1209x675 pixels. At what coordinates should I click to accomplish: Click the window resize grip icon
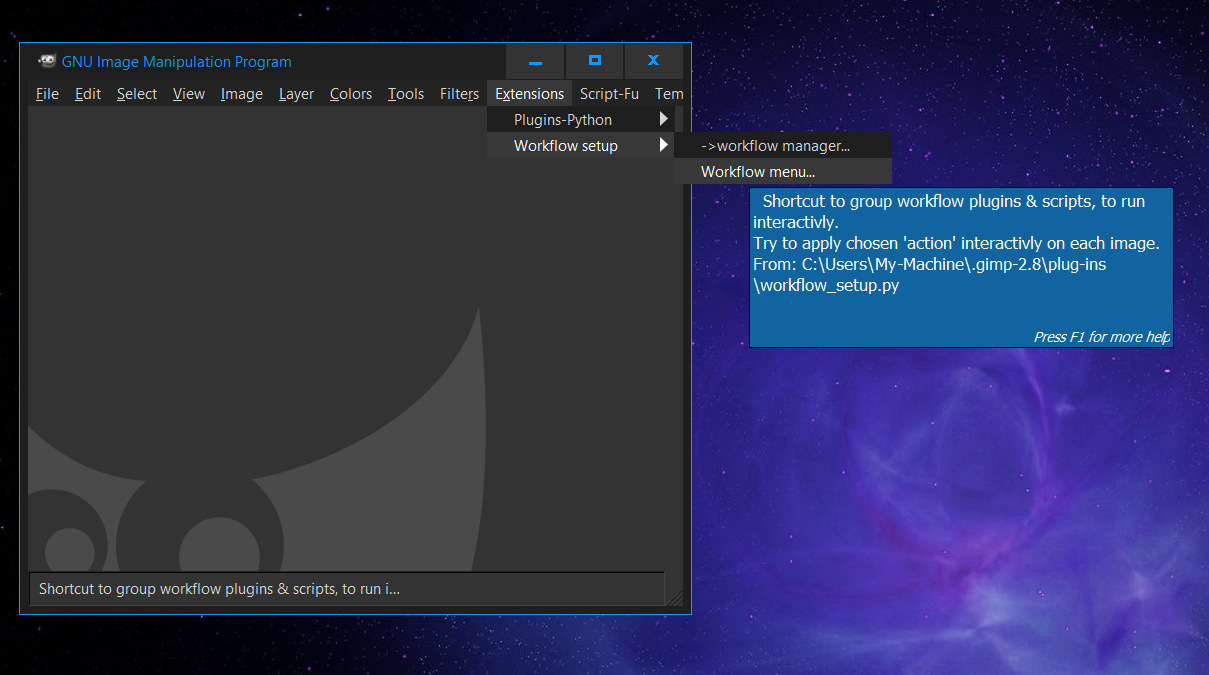click(676, 597)
